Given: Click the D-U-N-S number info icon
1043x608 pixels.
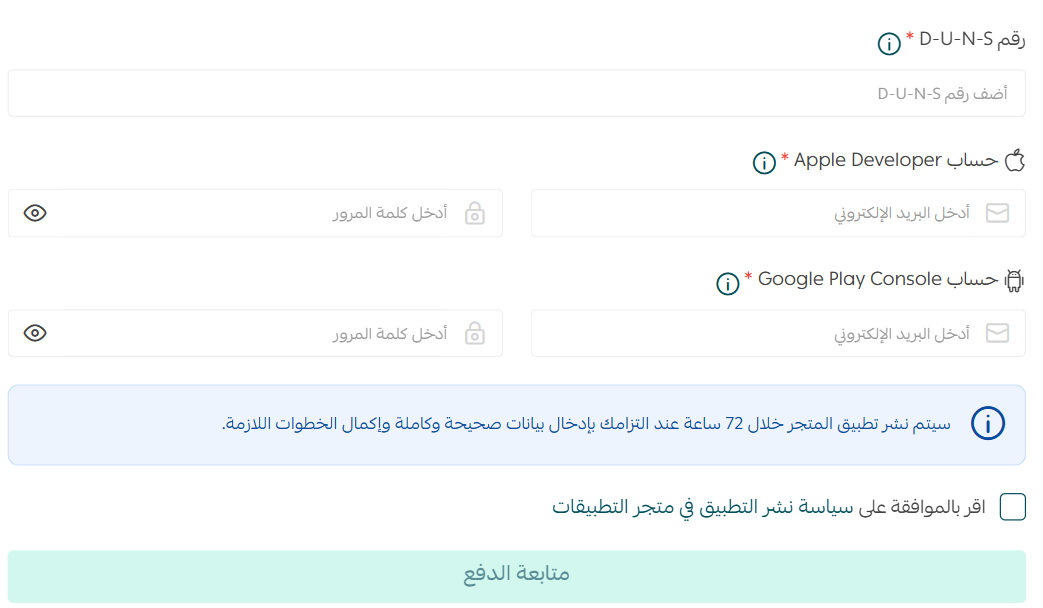Looking at the screenshot, I should click(889, 44).
